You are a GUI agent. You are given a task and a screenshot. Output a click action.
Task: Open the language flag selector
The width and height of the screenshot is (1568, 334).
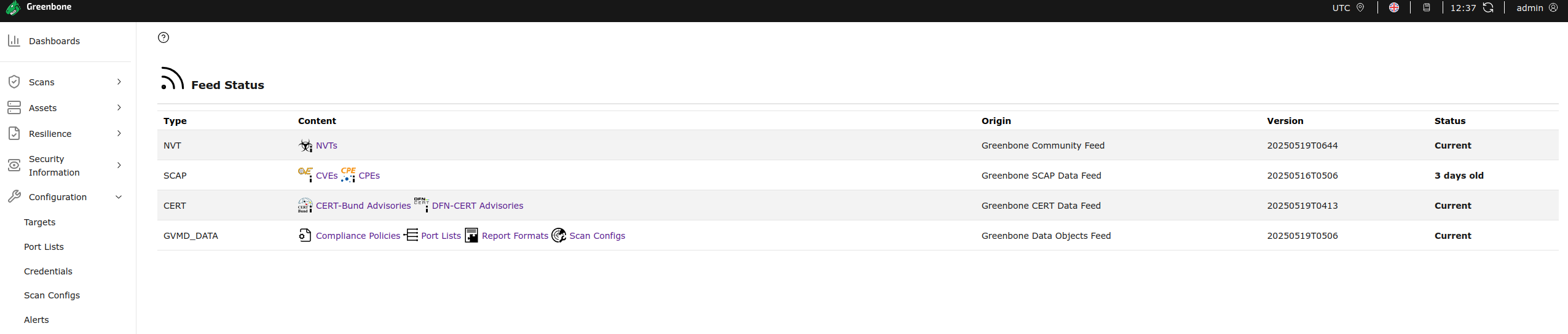[x=1394, y=7]
